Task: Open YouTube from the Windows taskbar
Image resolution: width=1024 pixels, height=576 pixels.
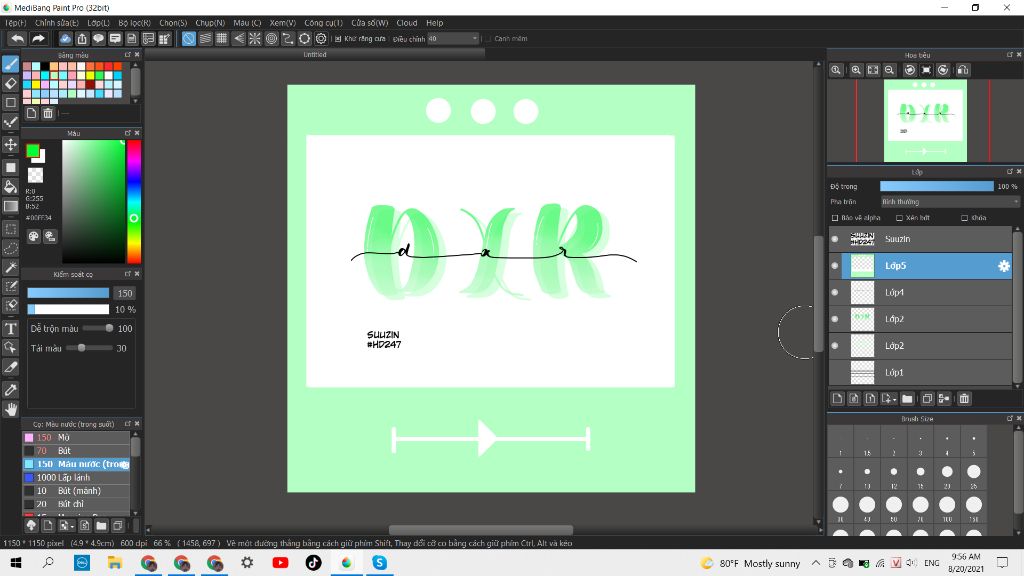Action: tap(280, 563)
